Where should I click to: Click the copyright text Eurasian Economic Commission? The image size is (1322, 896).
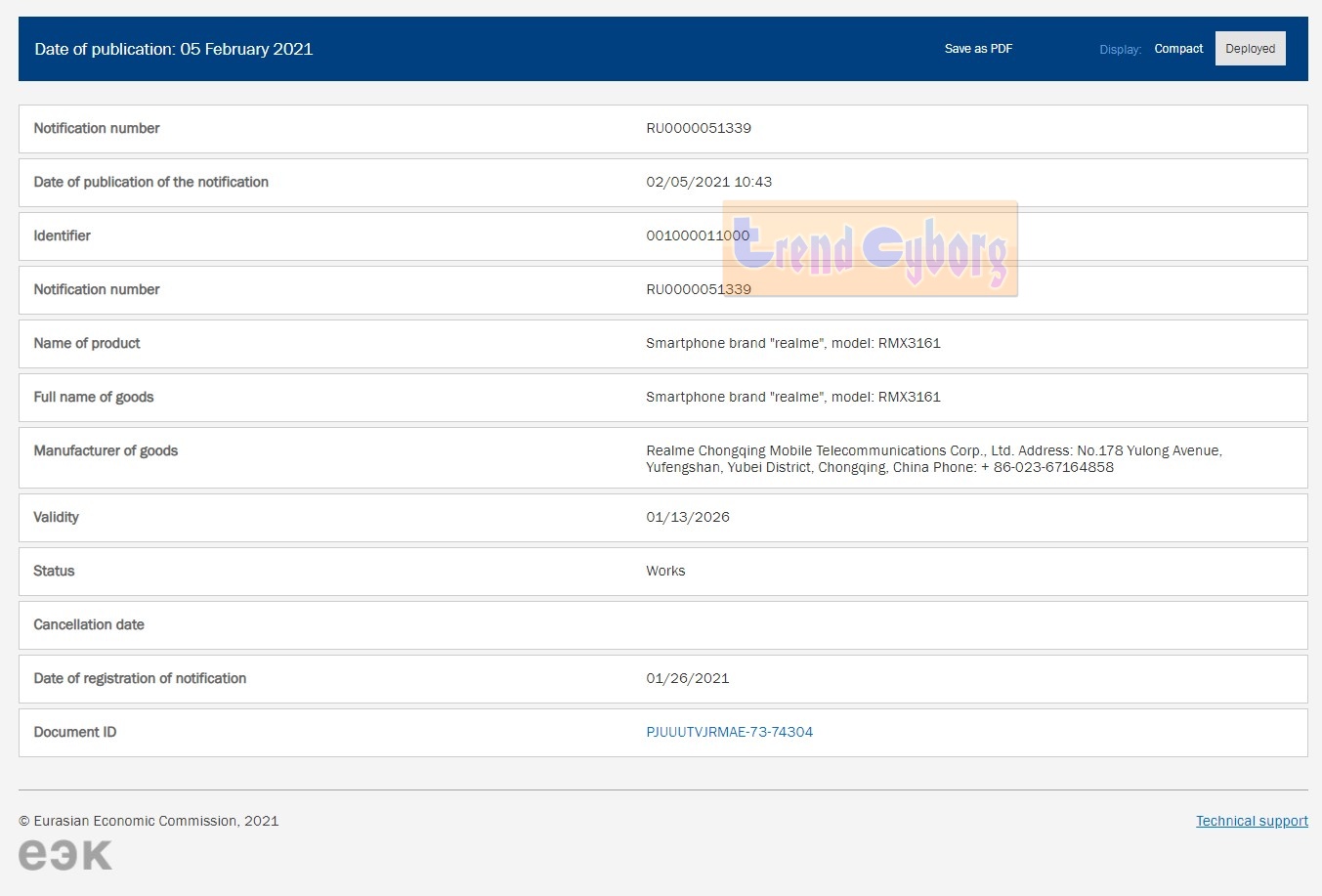click(x=149, y=821)
